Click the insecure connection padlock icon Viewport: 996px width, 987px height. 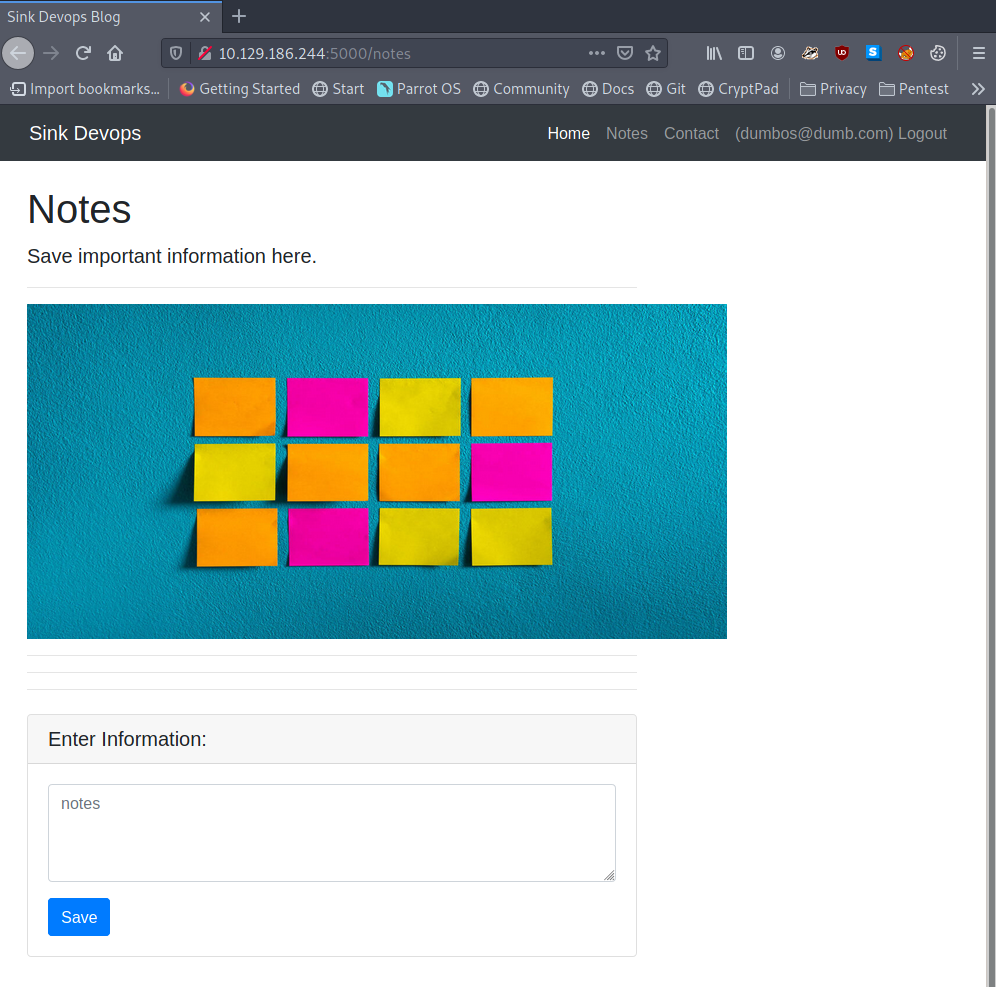[x=204, y=53]
